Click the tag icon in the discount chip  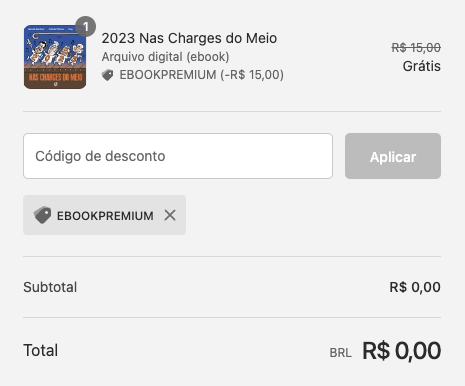click(42, 215)
